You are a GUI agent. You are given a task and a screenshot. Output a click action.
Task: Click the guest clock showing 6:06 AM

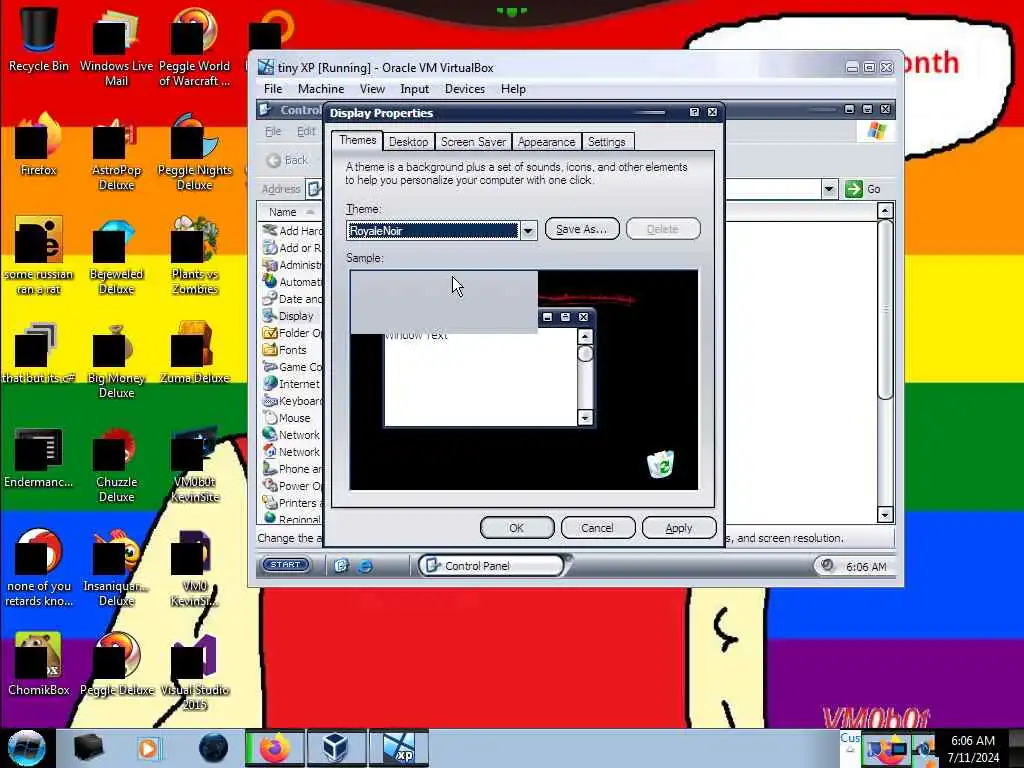(866, 567)
